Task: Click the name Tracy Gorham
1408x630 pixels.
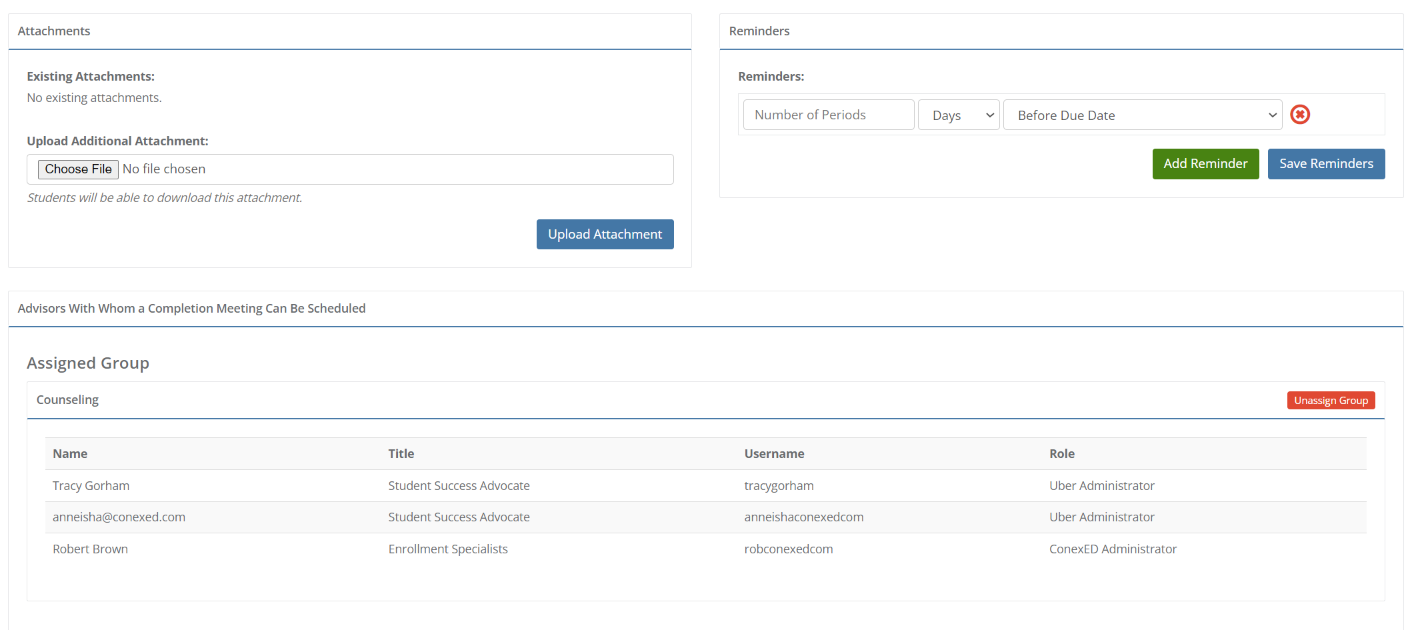Action: pos(91,486)
